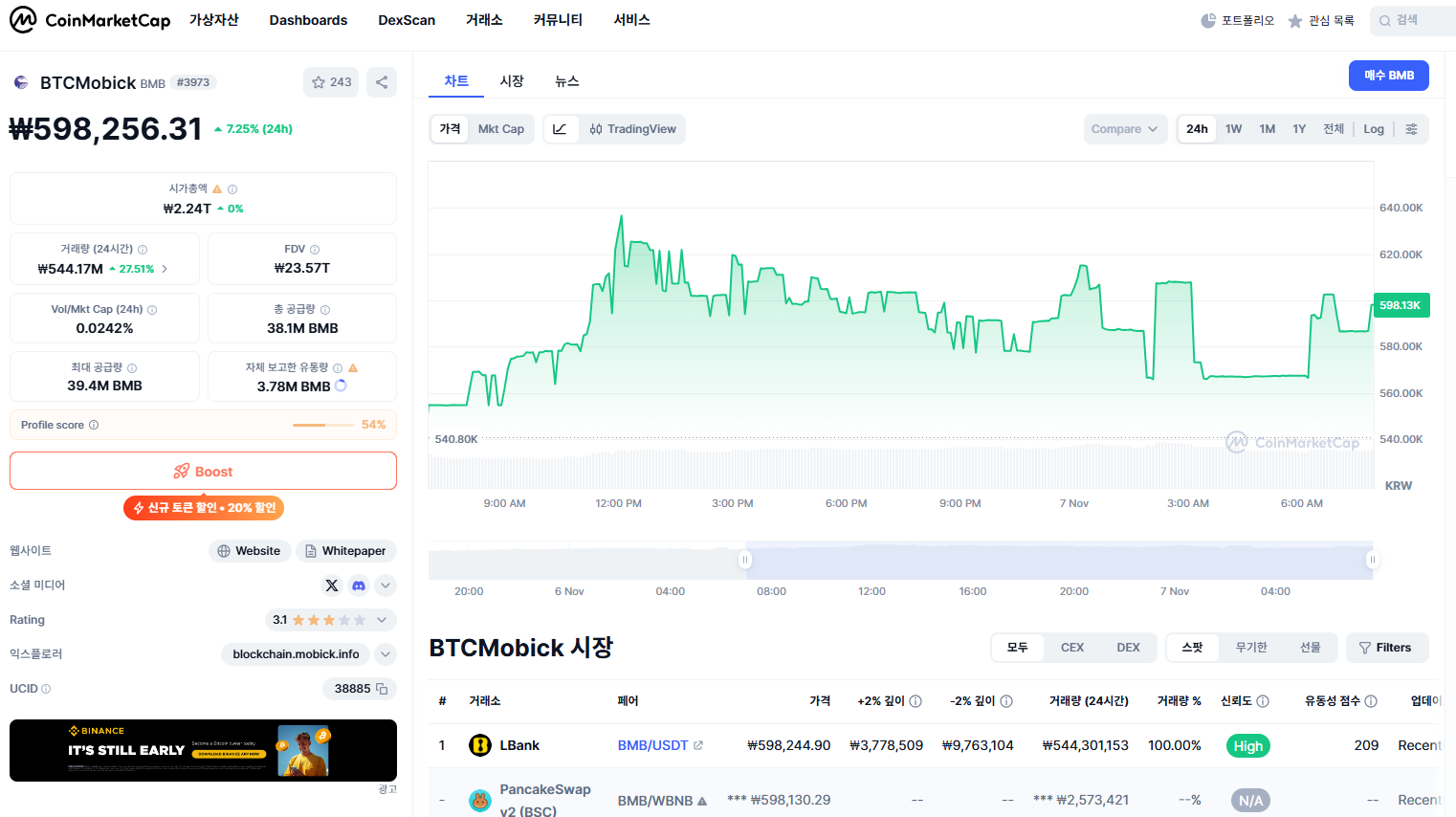This screenshot has height=817, width=1456.
Task: Show Vol/Mkt Cap info icon
Action: (152, 309)
